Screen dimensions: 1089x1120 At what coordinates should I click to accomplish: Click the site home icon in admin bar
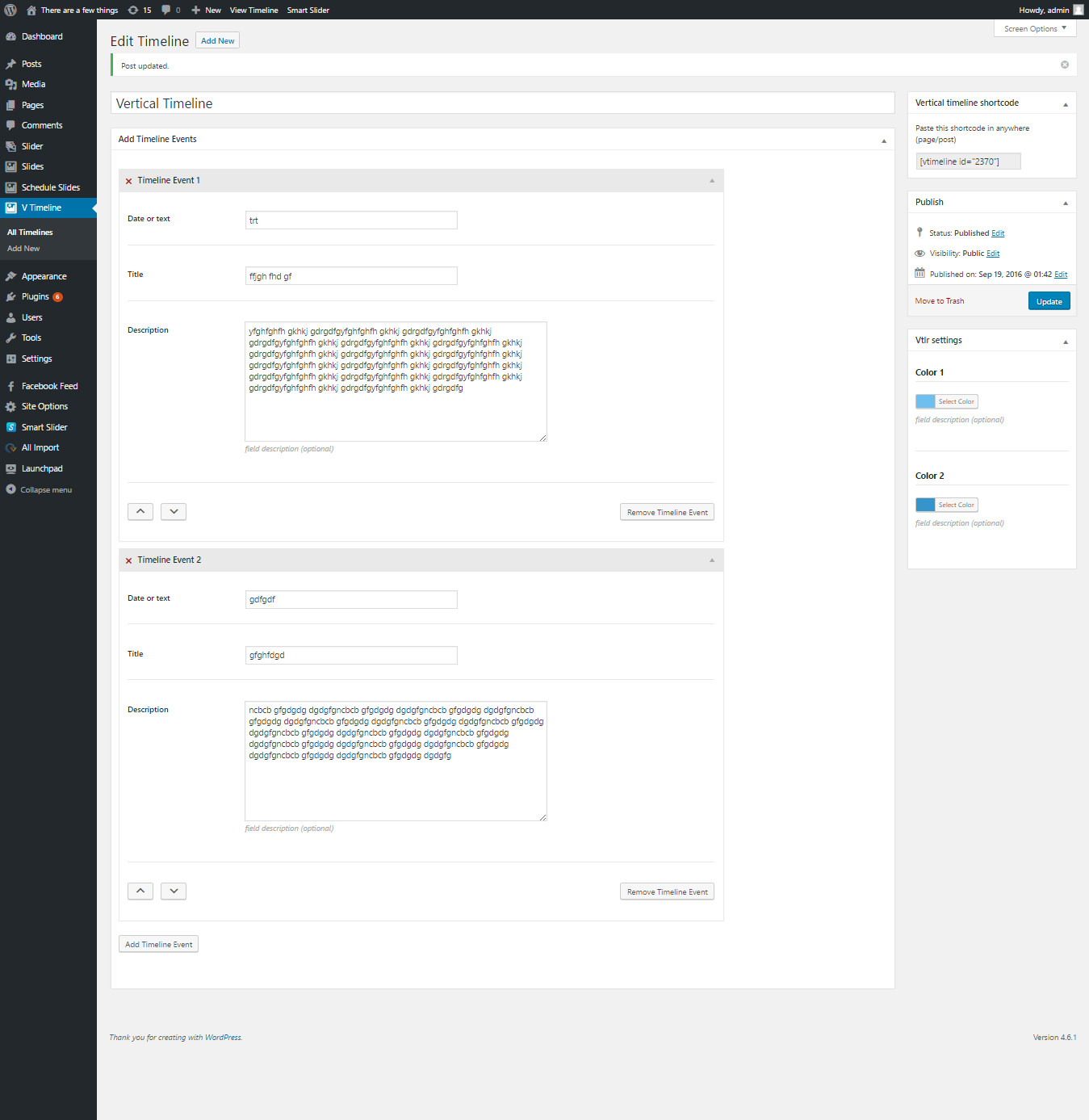coord(31,10)
